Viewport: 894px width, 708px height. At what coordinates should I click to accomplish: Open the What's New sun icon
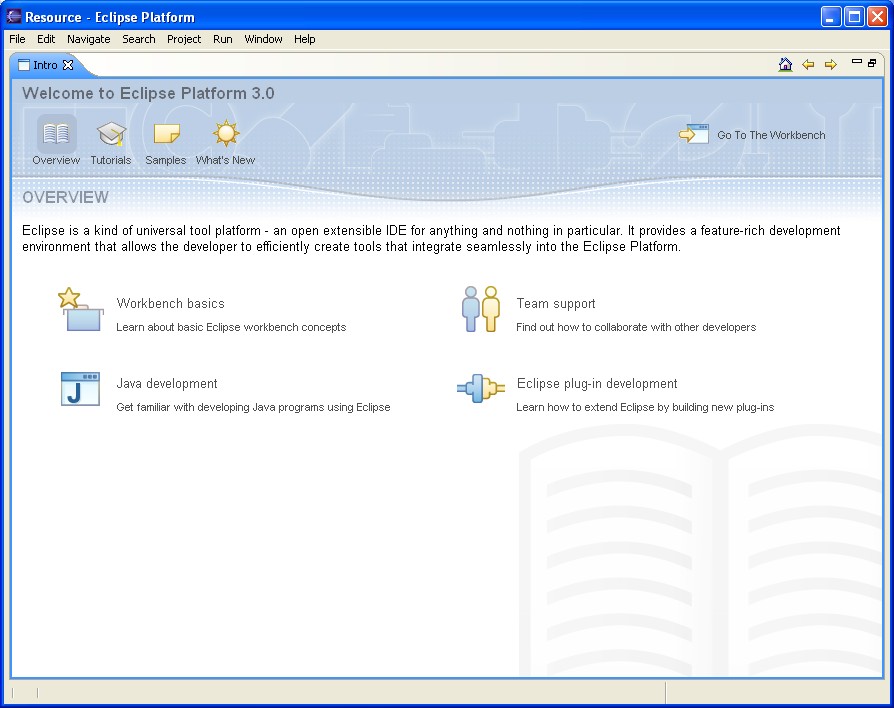click(x=226, y=133)
